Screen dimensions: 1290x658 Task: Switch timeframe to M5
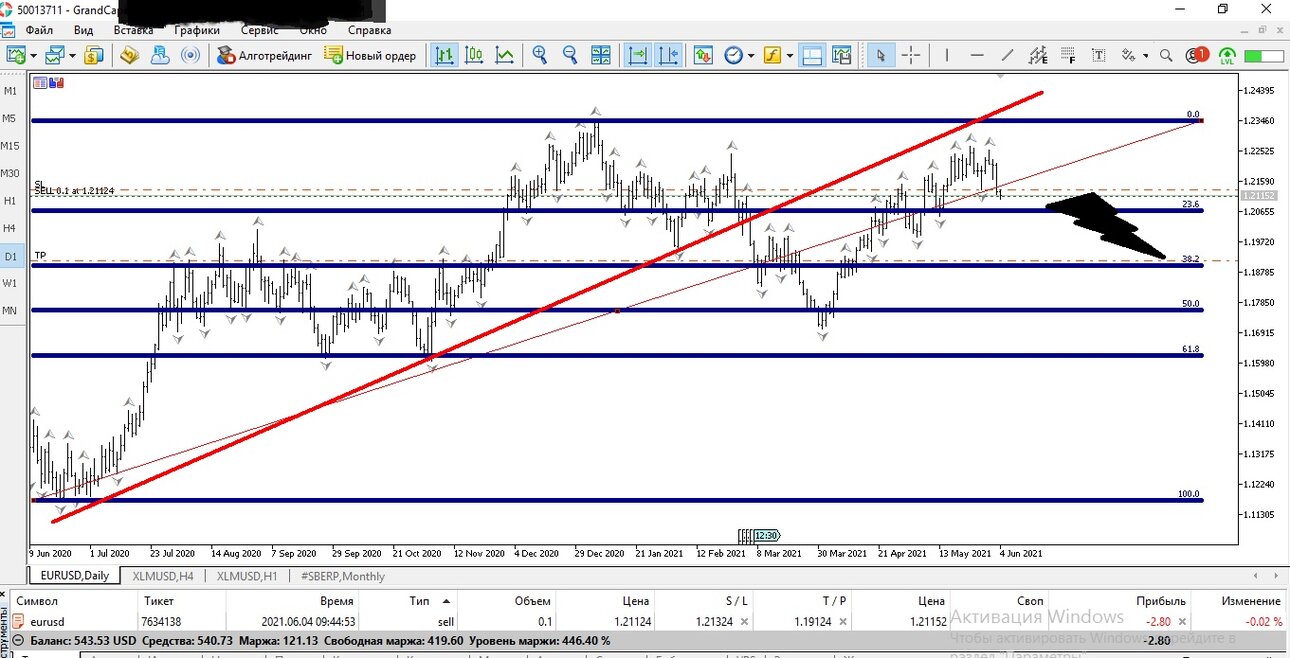10,118
